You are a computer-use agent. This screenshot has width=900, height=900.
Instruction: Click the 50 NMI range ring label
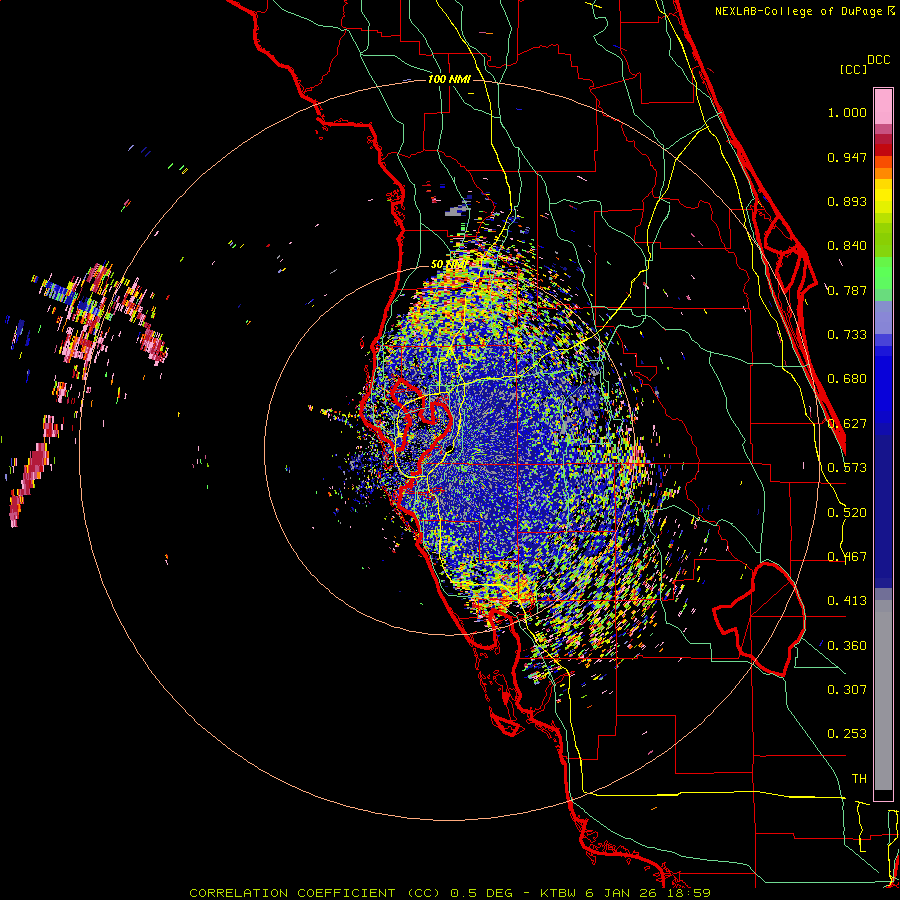tap(449, 265)
